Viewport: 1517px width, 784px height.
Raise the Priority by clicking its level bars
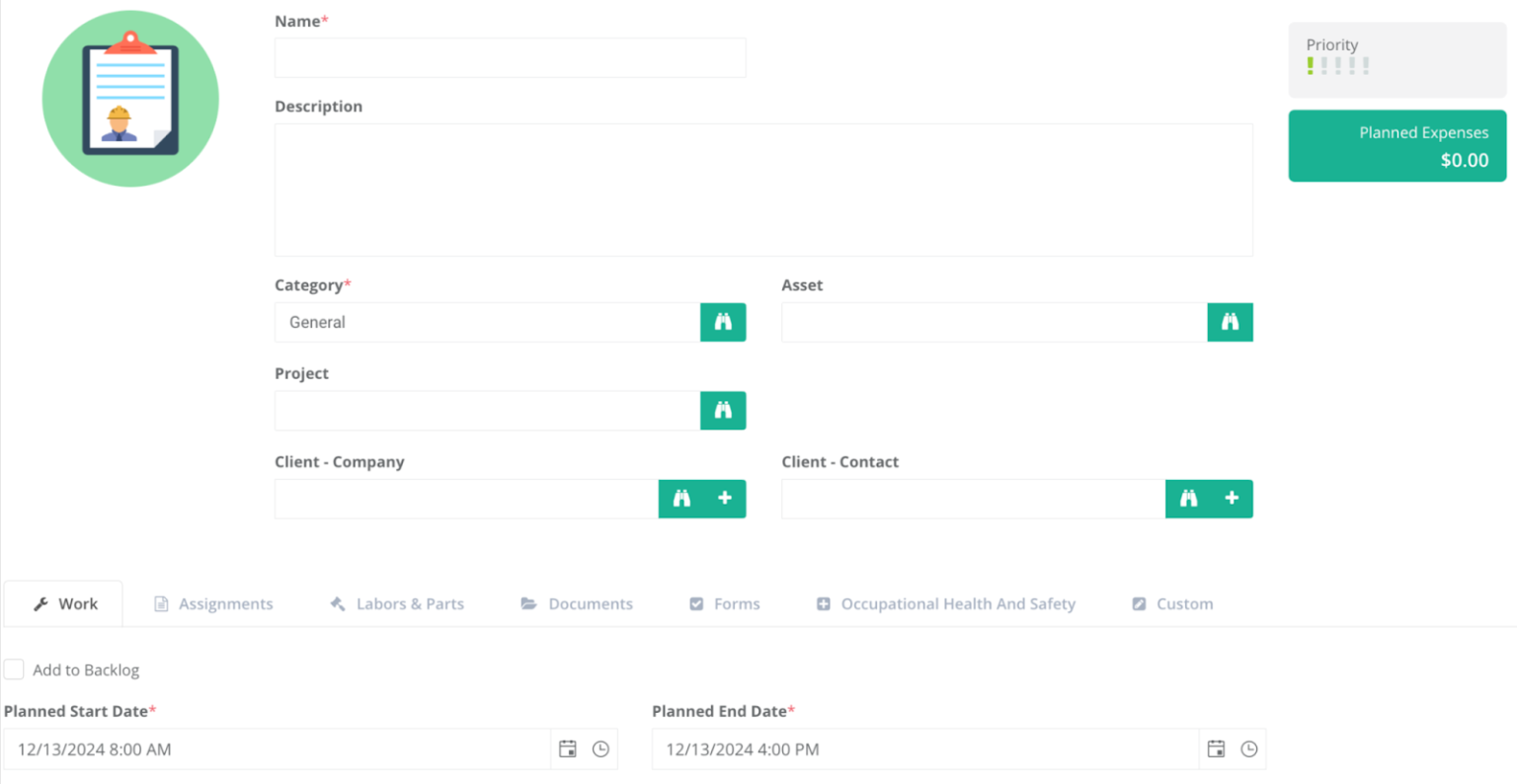1338,65
